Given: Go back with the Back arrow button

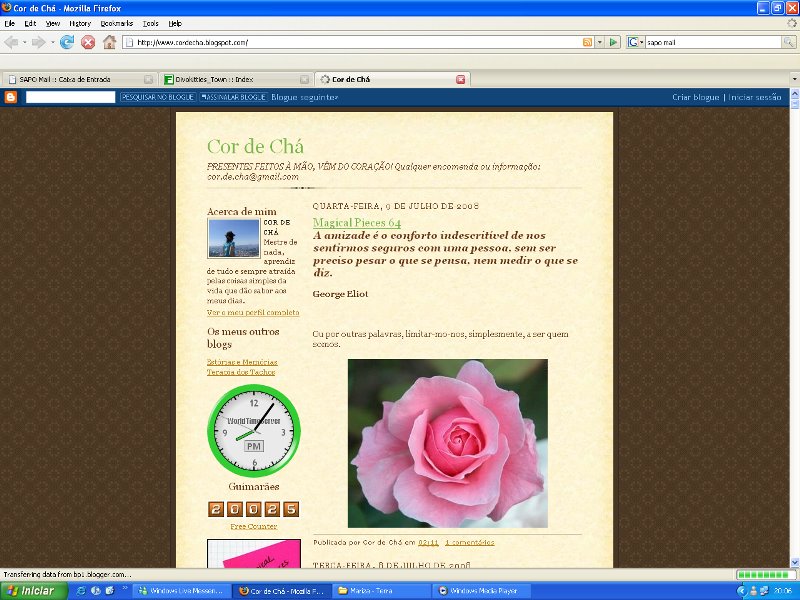Looking at the screenshot, I should pos(11,42).
